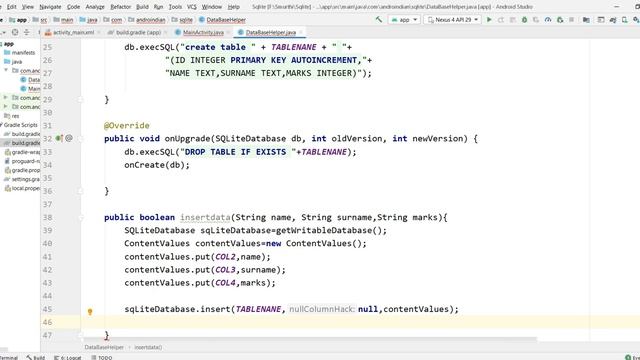Open the Run menu

(158, 7)
